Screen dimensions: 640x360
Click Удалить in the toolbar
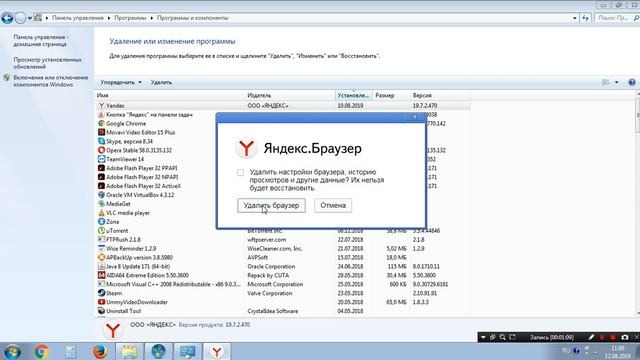[x=161, y=82]
